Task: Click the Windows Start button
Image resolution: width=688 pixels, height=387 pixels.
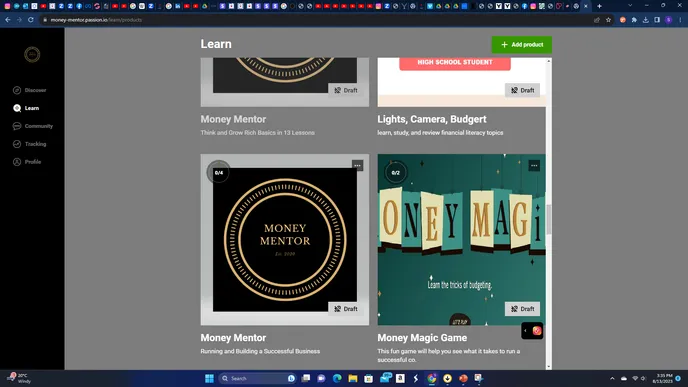Action: (209, 378)
